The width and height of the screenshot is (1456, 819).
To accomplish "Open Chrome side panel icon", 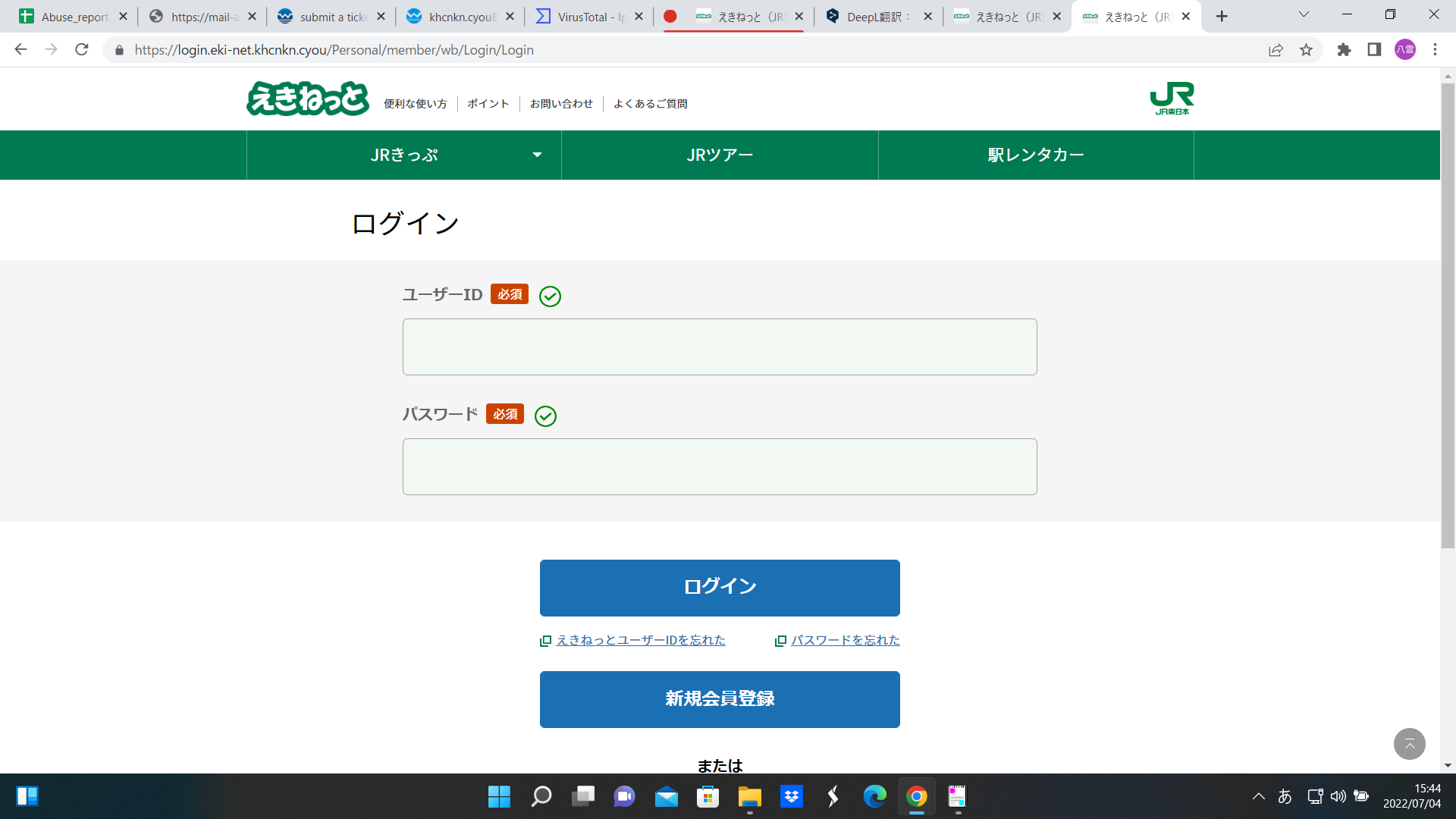I will point(1374,50).
